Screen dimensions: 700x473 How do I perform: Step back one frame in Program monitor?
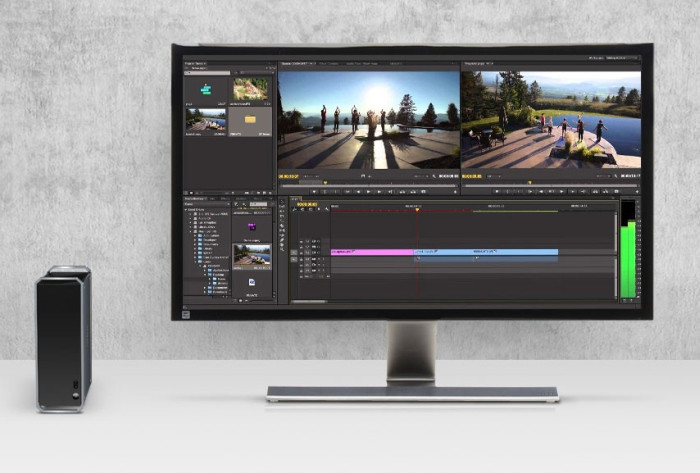[541, 191]
